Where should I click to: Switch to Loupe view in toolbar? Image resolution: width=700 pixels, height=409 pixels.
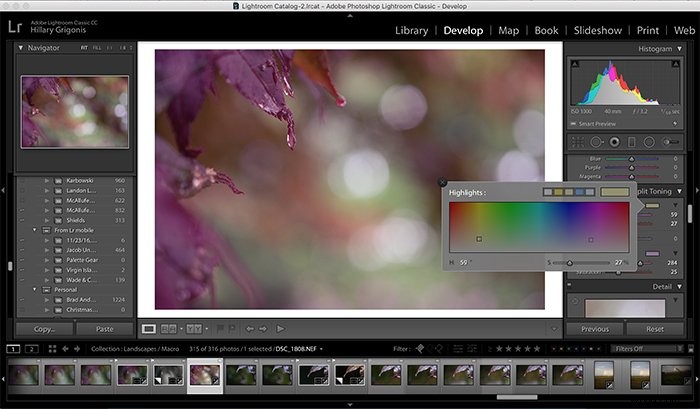pos(149,329)
